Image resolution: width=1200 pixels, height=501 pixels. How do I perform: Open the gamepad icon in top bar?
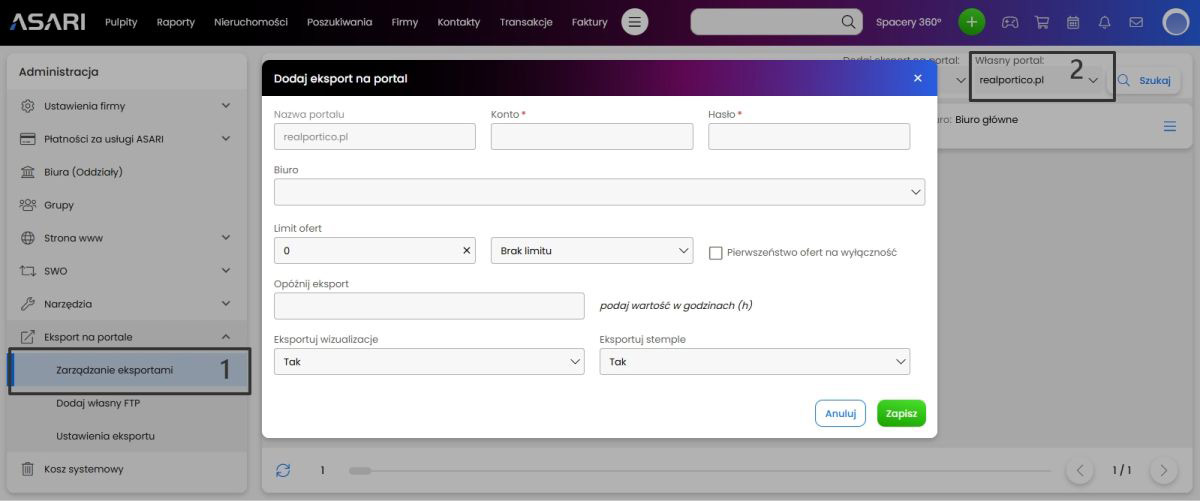[1011, 22]
